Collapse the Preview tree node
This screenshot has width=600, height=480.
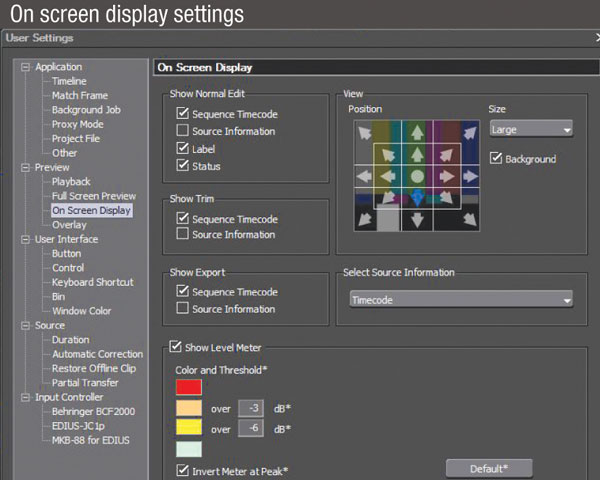(25, 168)
